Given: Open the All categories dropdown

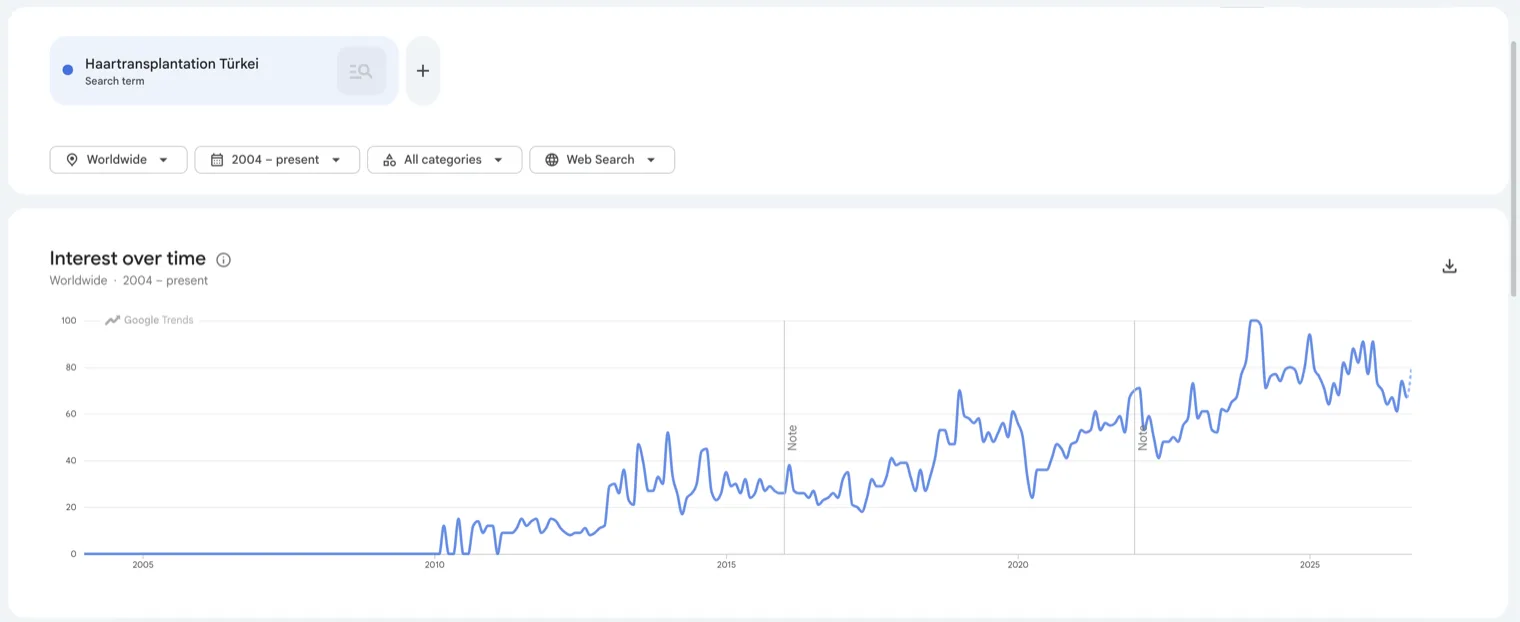Looking at the screenshot, I should pos(444,160).
